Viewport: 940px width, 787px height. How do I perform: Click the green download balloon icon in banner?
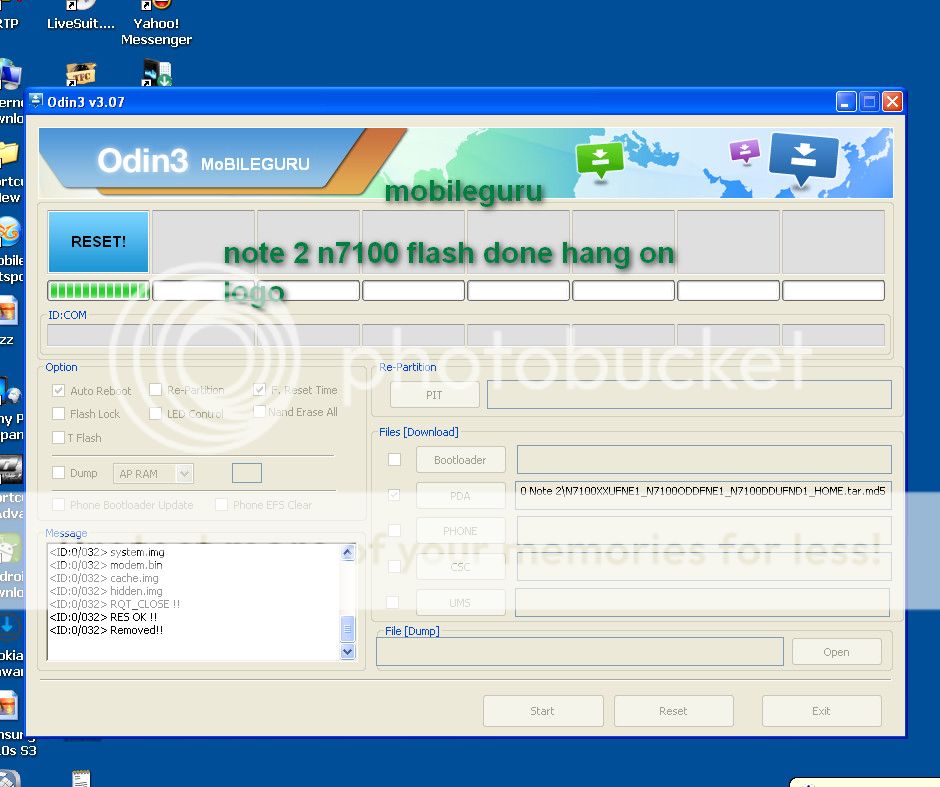pyautogui.click(x=599, y=160)
